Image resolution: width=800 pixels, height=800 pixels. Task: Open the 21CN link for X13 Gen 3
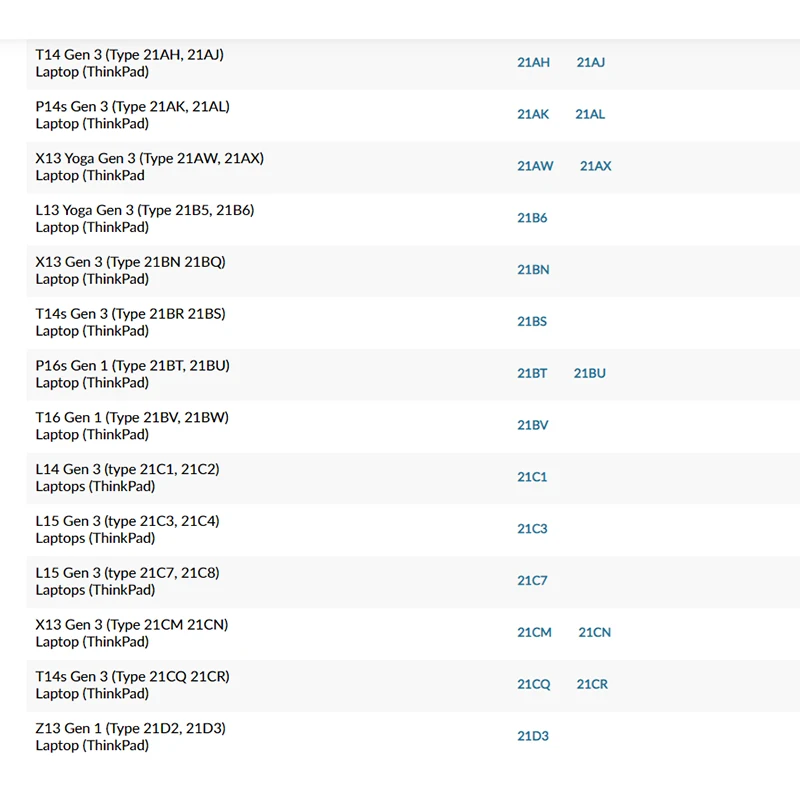tap(594, 632)
